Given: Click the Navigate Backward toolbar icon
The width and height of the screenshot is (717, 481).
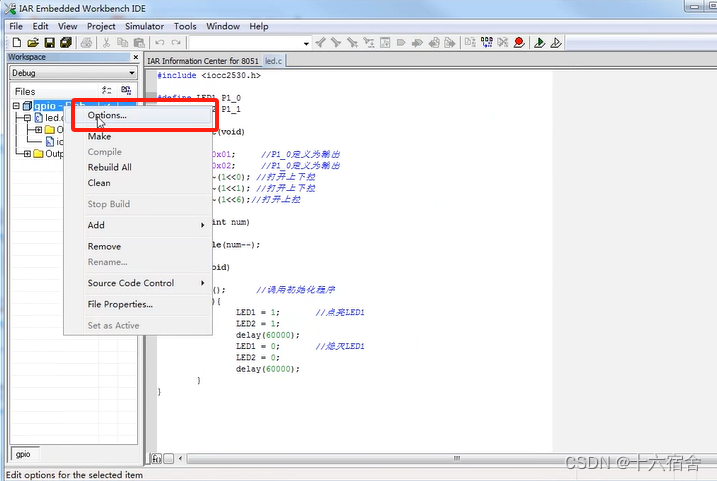Looking at the screenshot, I should tap(434, 43).
